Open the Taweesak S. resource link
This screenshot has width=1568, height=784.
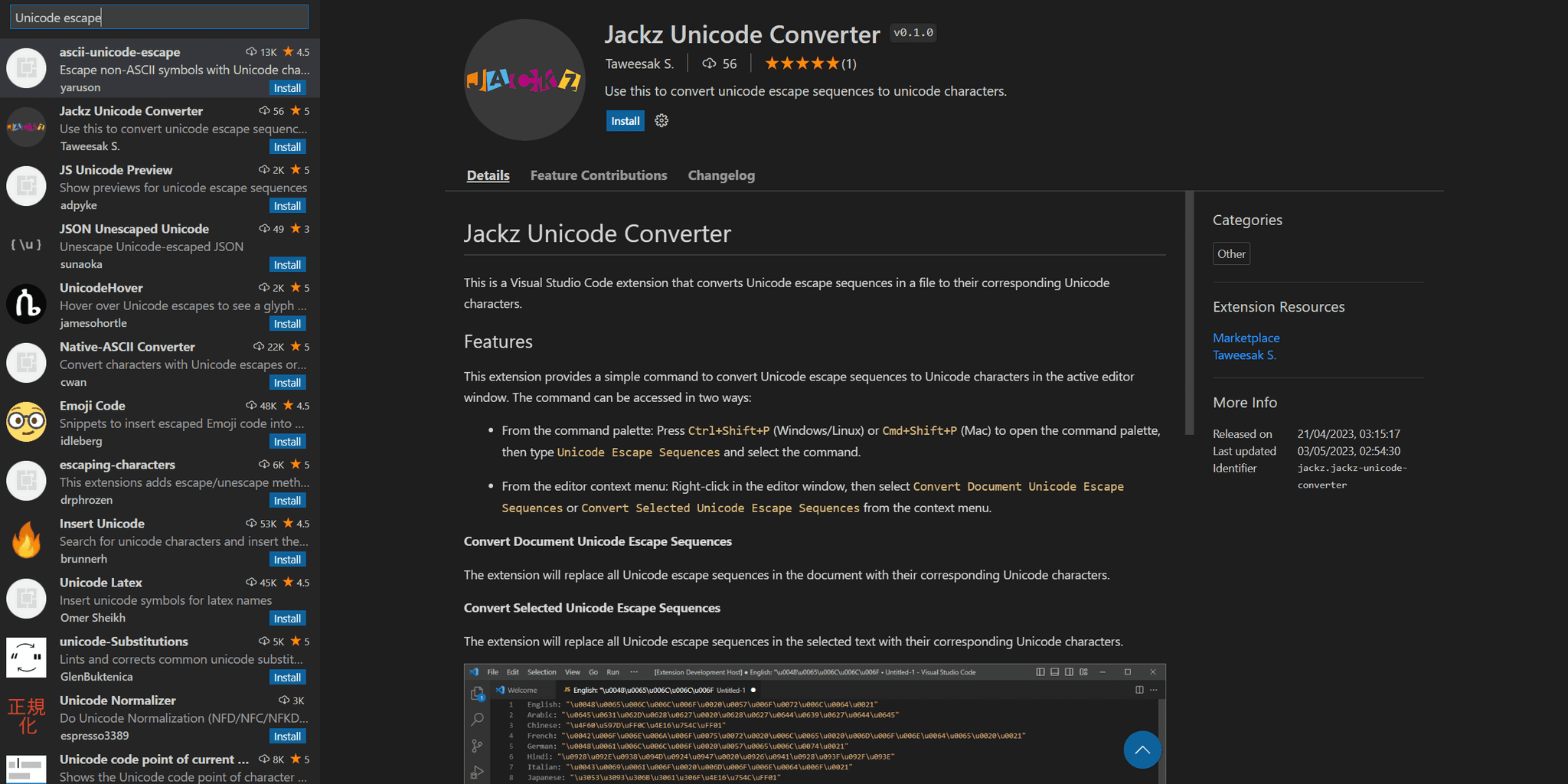1244,355
